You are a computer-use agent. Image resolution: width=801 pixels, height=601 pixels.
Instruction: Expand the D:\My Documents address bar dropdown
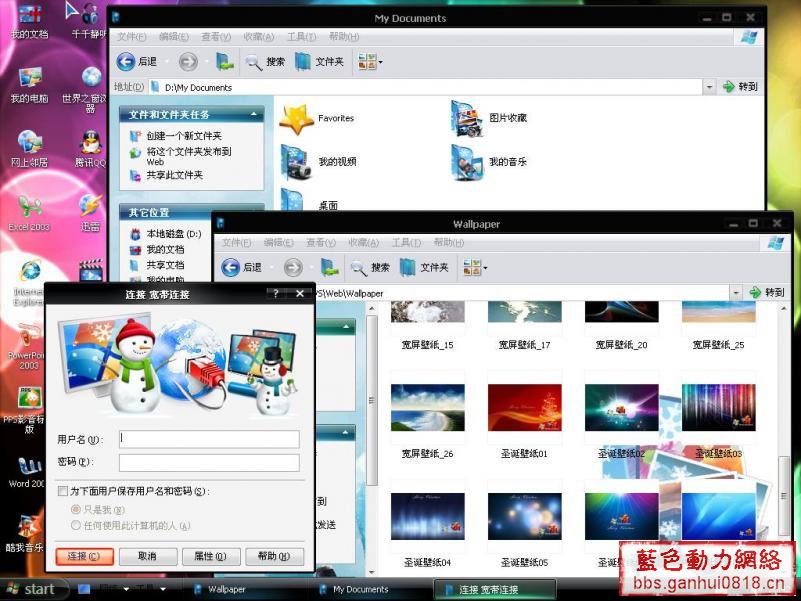[709, 88]
